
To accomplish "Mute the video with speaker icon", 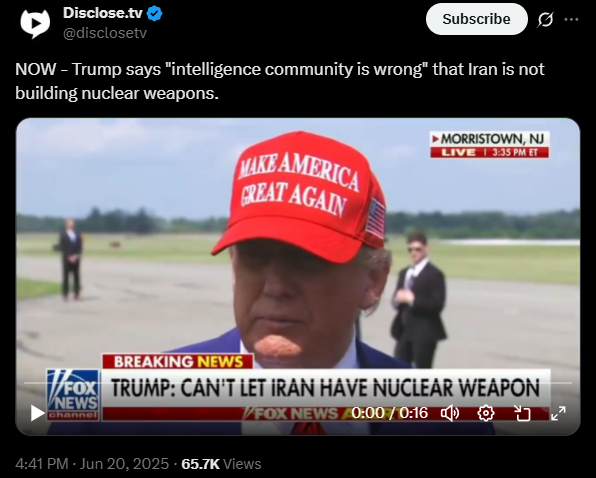I will pyautogui.click(x=450, y=413).
